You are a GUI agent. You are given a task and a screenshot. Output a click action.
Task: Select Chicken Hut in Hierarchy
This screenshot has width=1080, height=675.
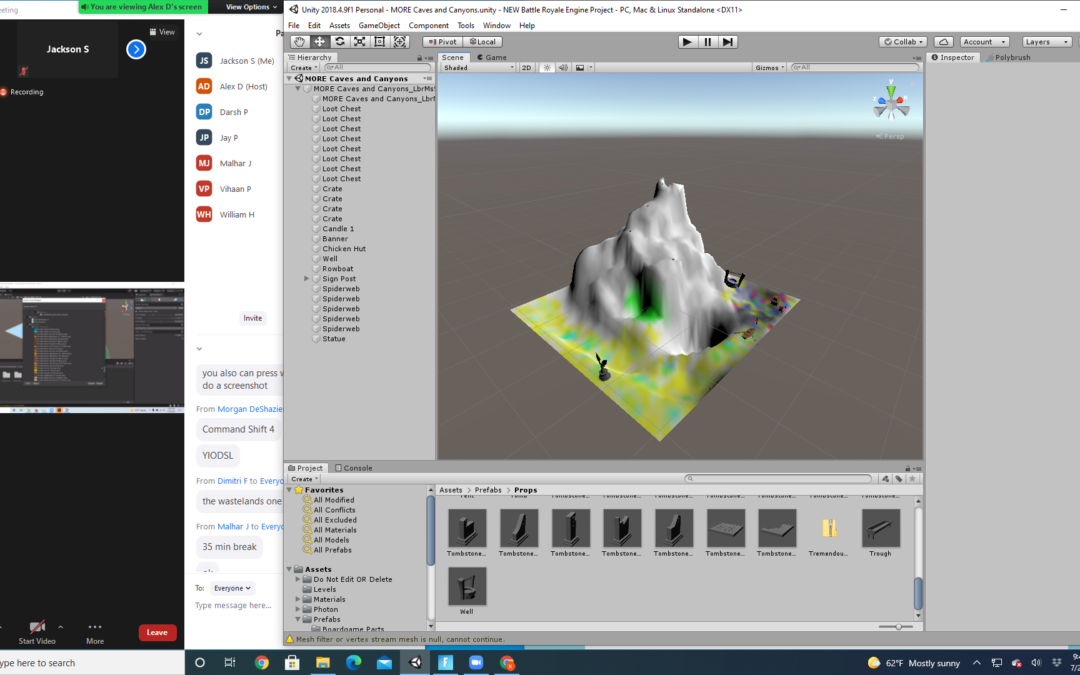(x=344, y=249)
